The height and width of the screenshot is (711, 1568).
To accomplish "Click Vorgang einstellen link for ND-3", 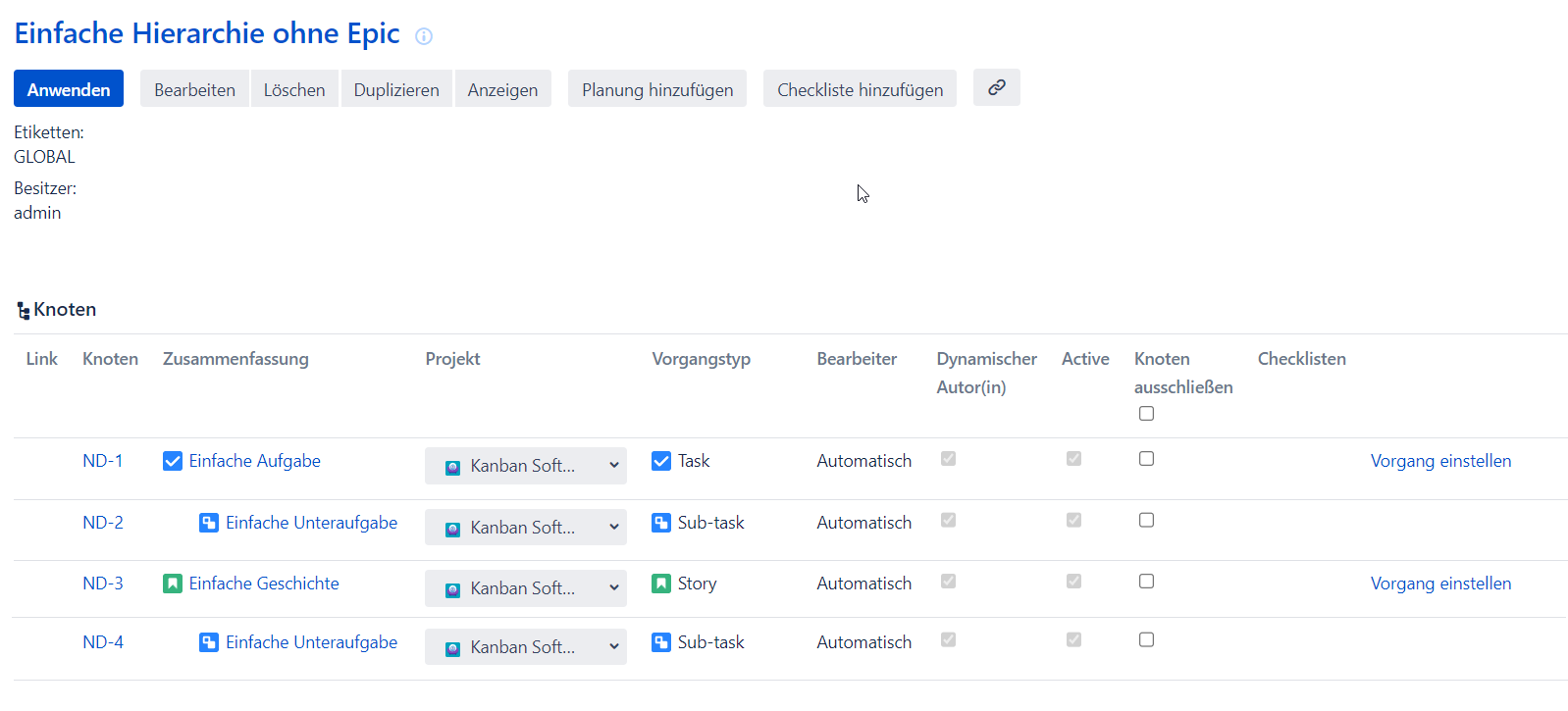I will [1439, 584].
